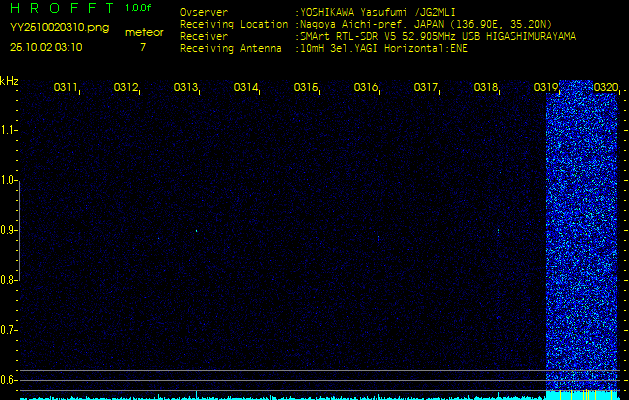Viewport: 629px width, 400px height.
Task: Click the 0318 time marker
Action: [485, 87]
